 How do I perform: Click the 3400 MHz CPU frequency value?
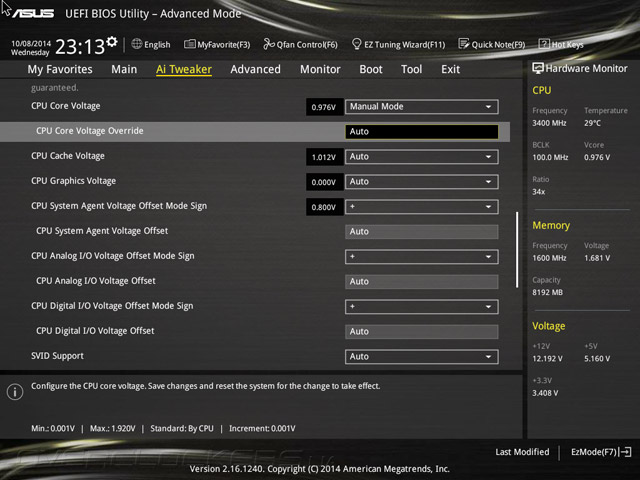coord(549,123)
